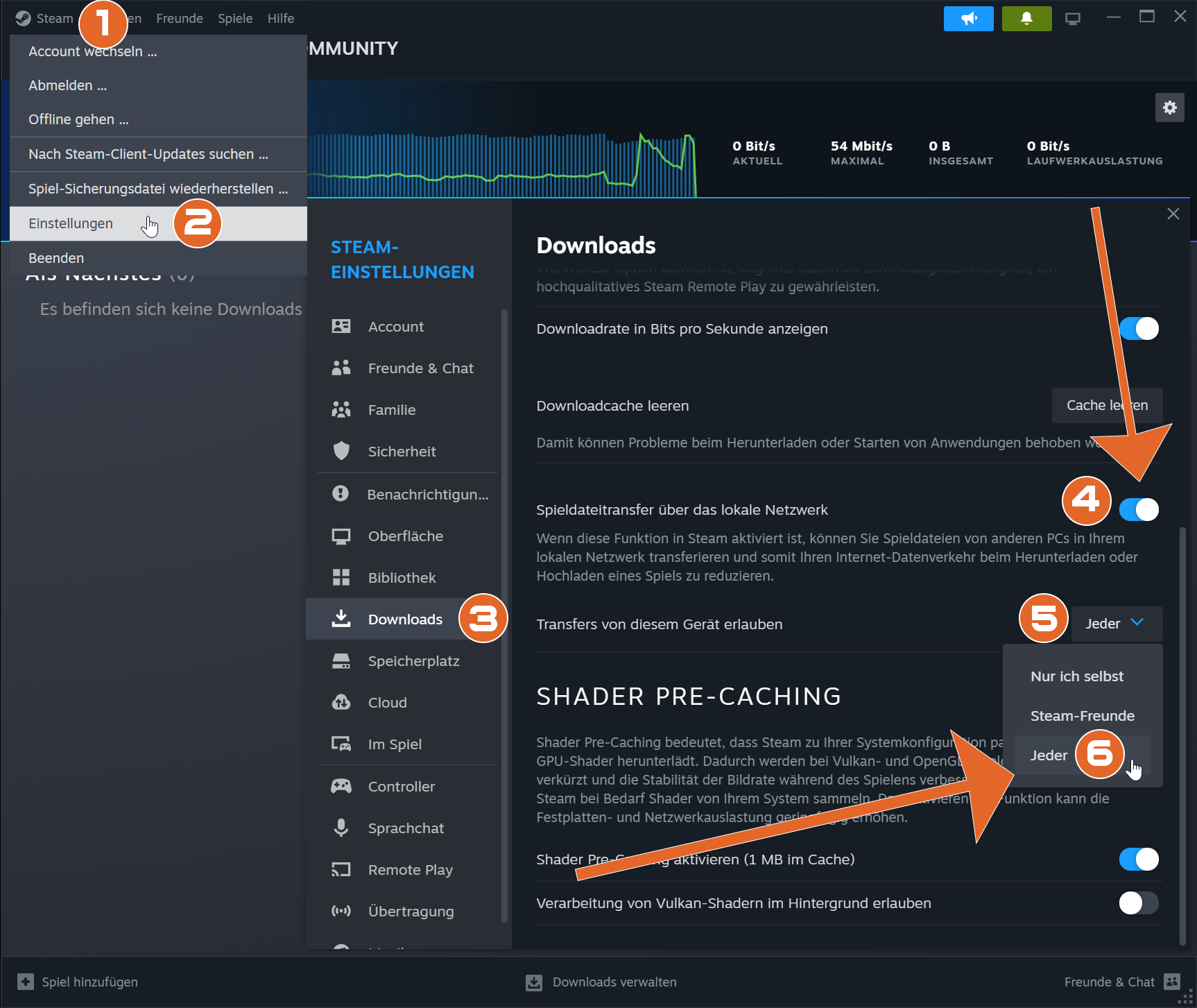The image size is (1197, 1008).
Task: Click the Oberfläche monitor icon
Action: [x=341, y=536]
